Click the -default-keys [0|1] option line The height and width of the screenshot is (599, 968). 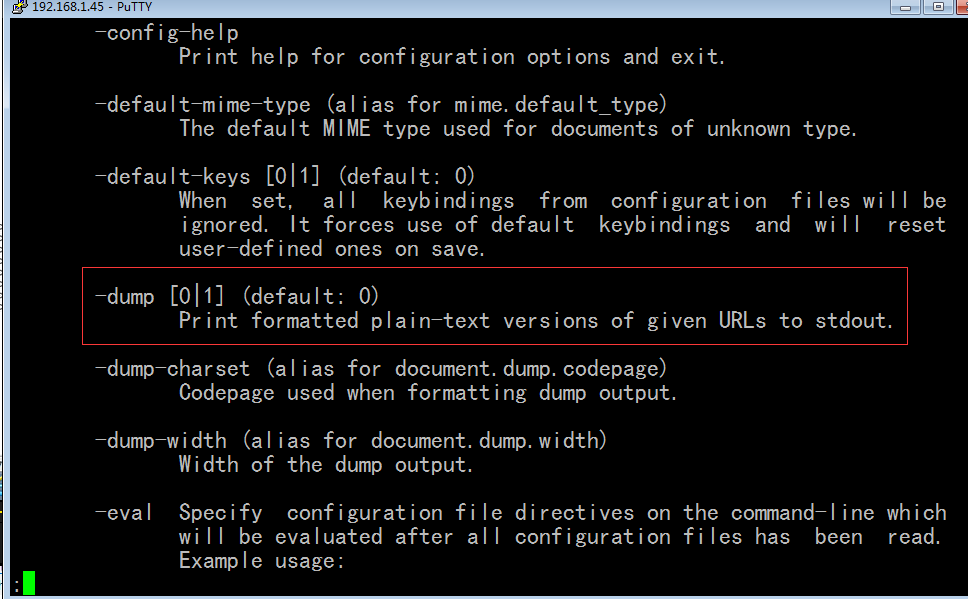pyautogui.click(x=285, y=177)
